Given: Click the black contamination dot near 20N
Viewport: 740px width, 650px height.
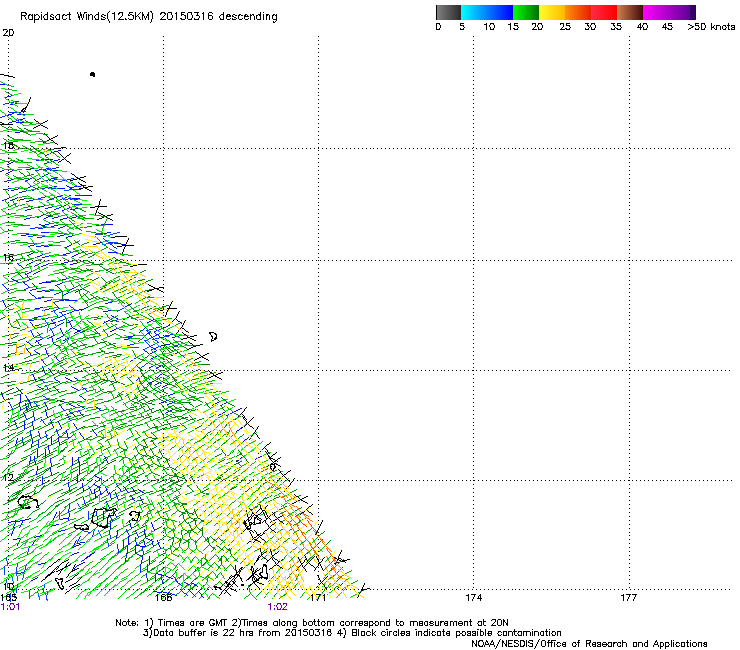Looking at the screenshot, I should coord(92,74).
